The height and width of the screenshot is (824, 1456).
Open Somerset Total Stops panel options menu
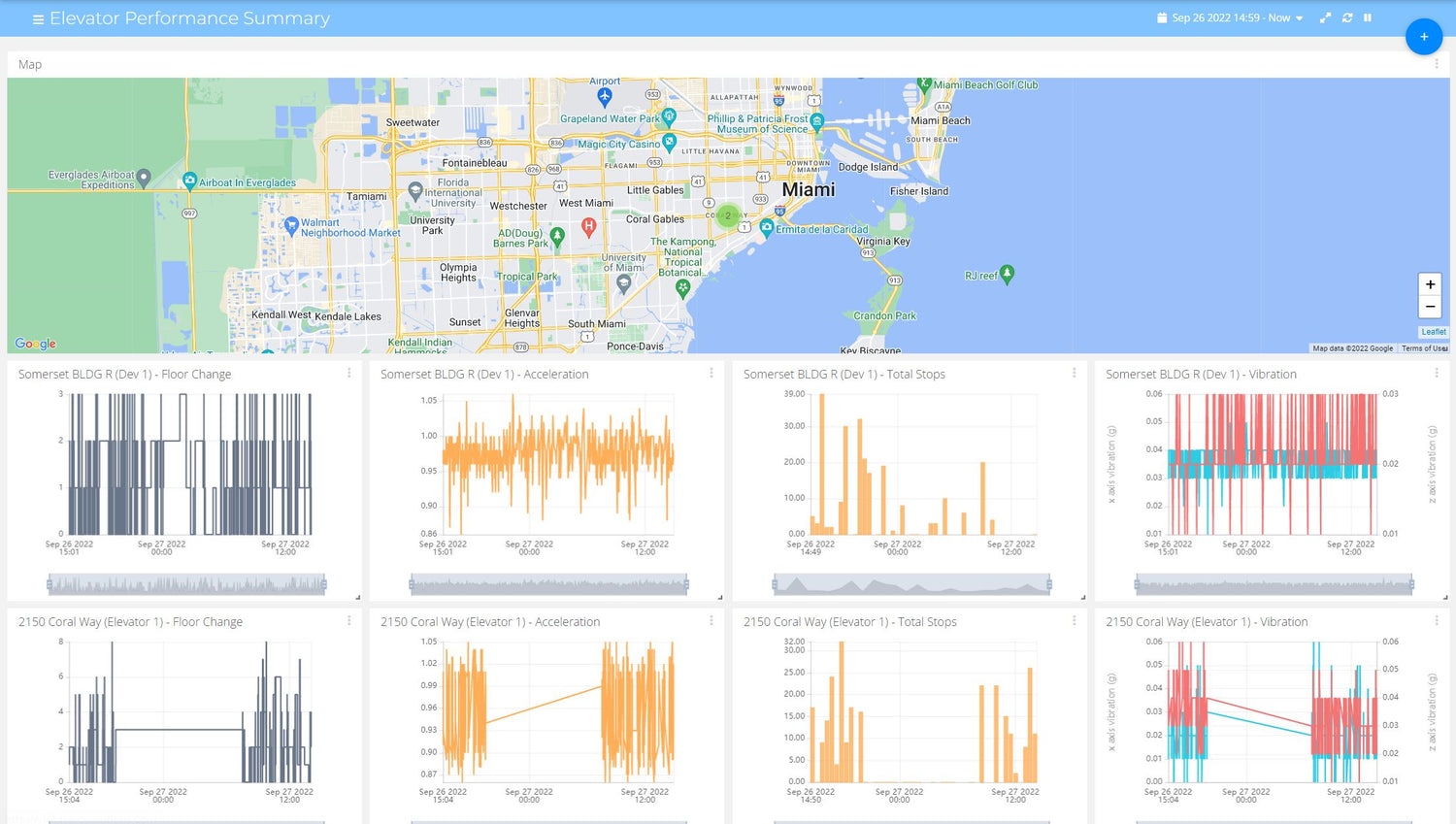click(x=1075, y=374)
